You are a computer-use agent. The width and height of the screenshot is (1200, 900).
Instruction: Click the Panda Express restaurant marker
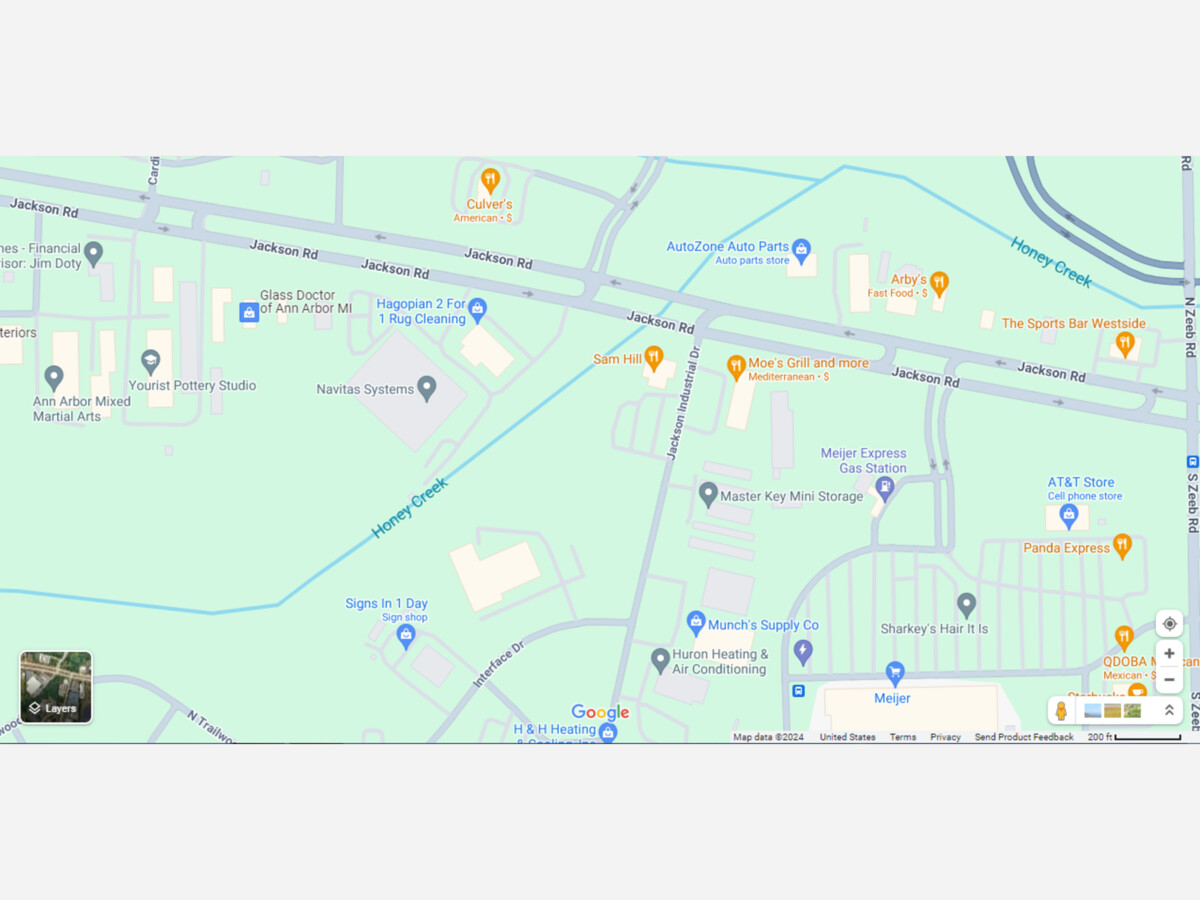point(1122,546)
